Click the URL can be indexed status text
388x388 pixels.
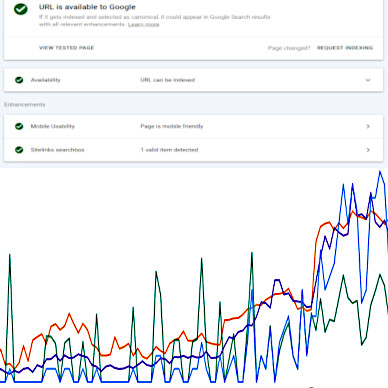click(x=168, y=80)
